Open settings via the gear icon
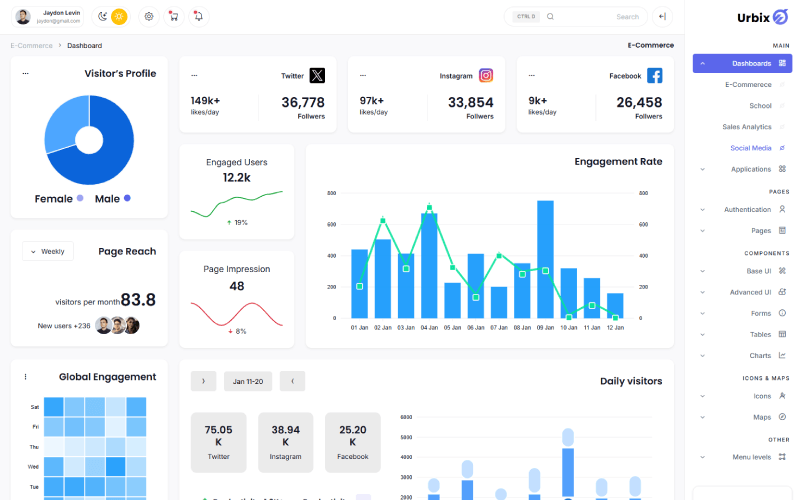Image resolution: width=800 pixels, height=500 pixels. 149,16
